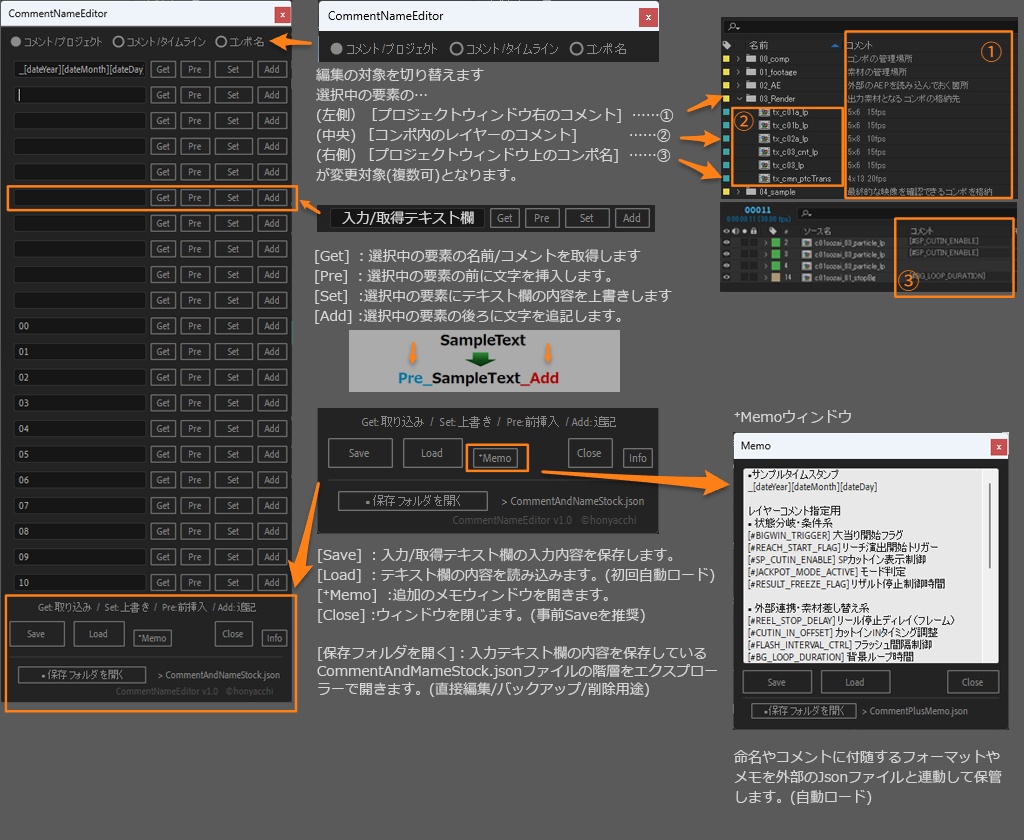Click the eye column header icon in timeline
Screen dimensions: 1024x840
coord(726,231)
